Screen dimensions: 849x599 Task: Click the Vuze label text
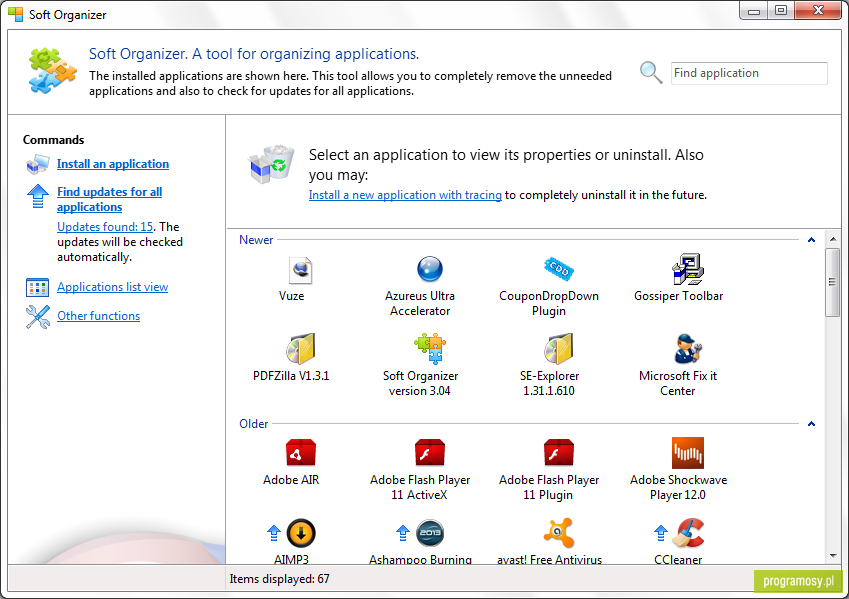click(x=291, y=296)
